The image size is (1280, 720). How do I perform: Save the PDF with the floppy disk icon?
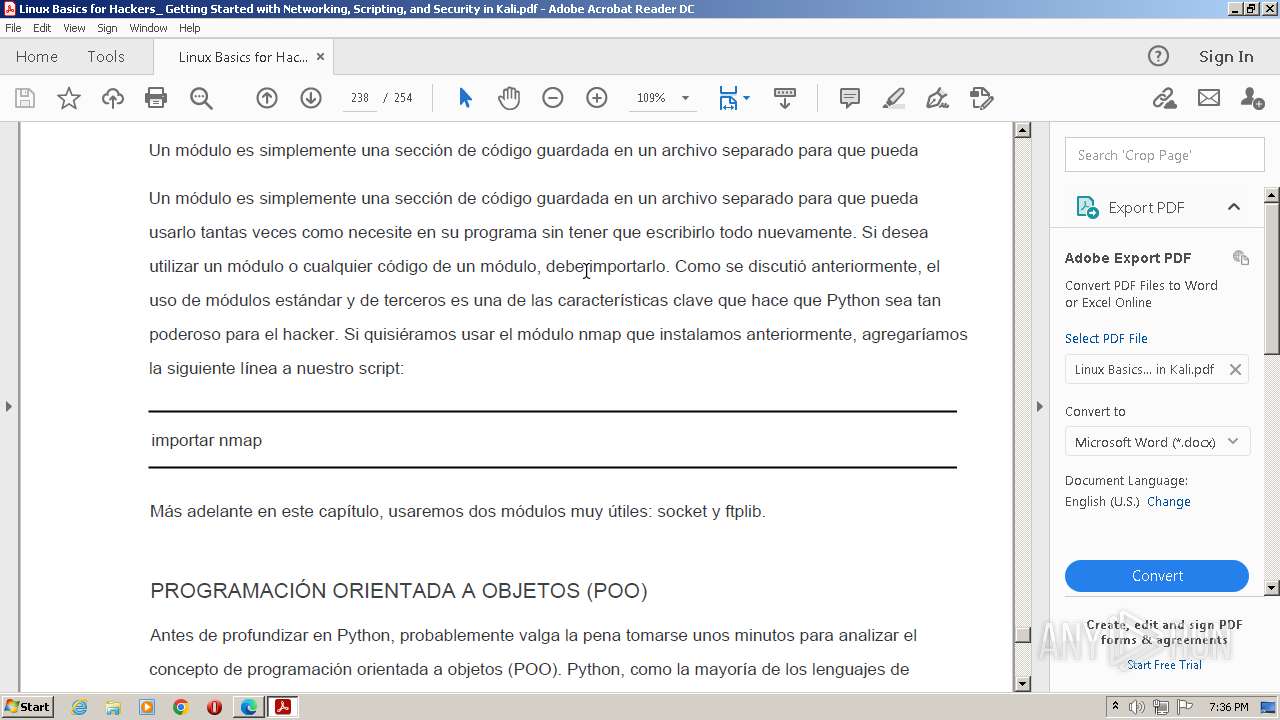coord(25,98)
